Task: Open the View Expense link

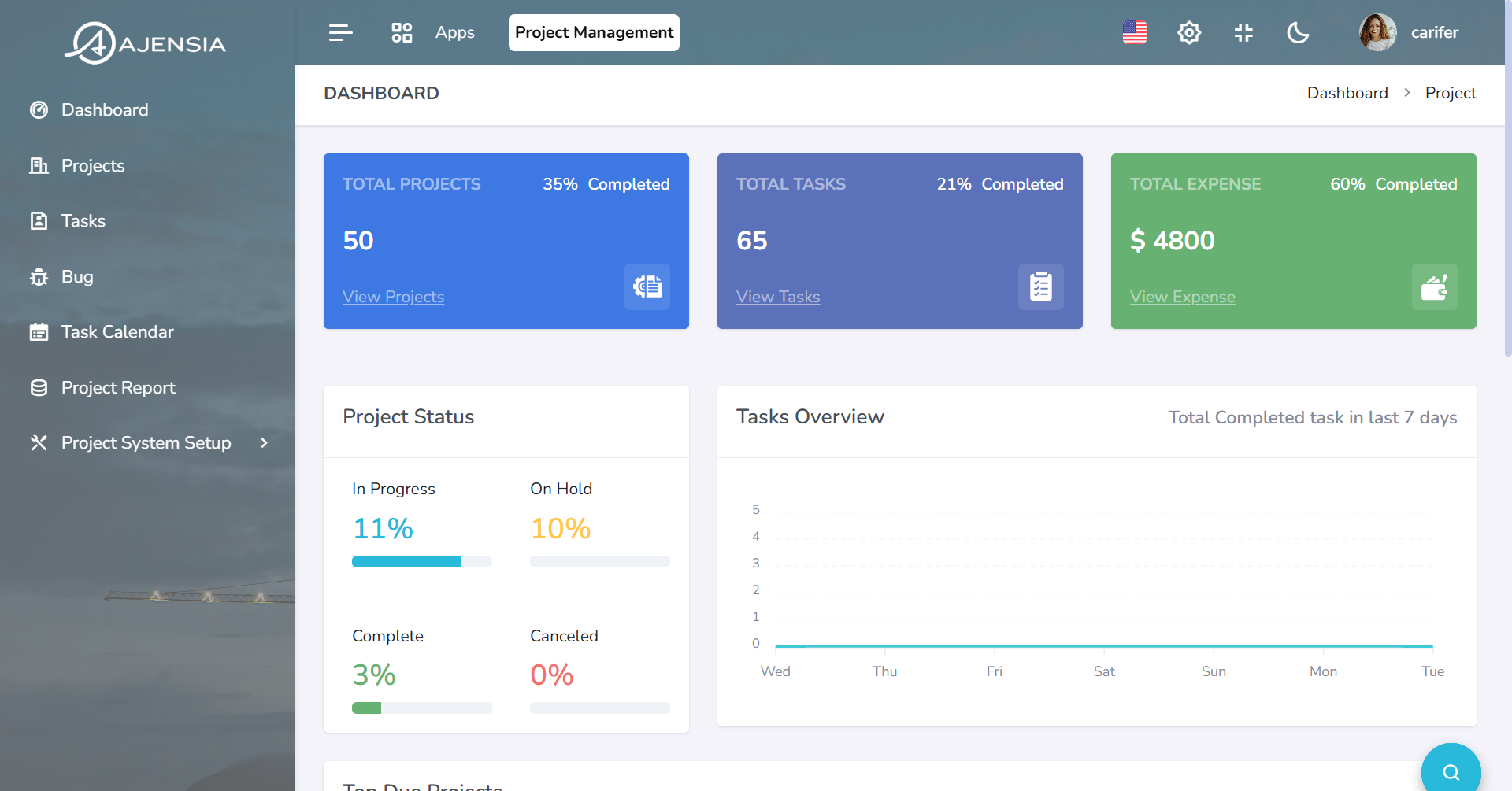Action: [1182, 297]
